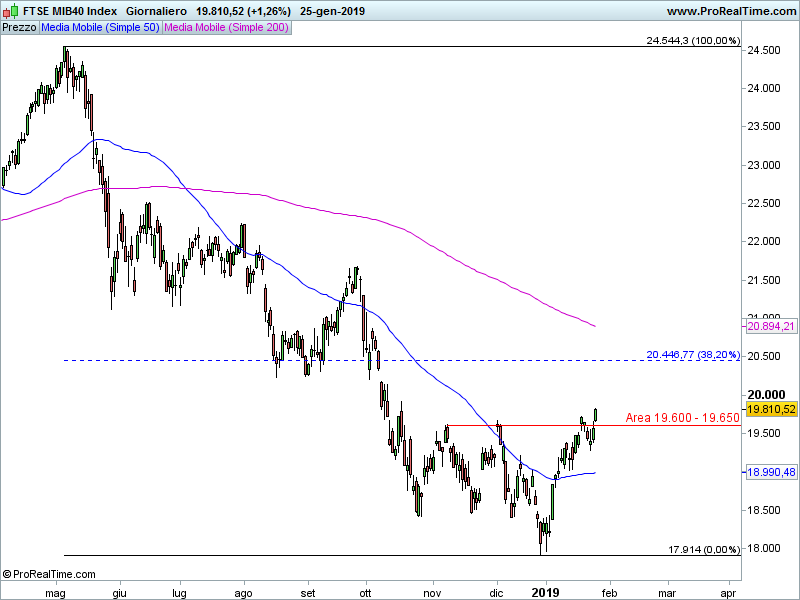This screenshot has height=600, width=800.
Task: Click the yellow 19.810,52 current price tag
Action: pyautogui.click(x=771, y=409)
